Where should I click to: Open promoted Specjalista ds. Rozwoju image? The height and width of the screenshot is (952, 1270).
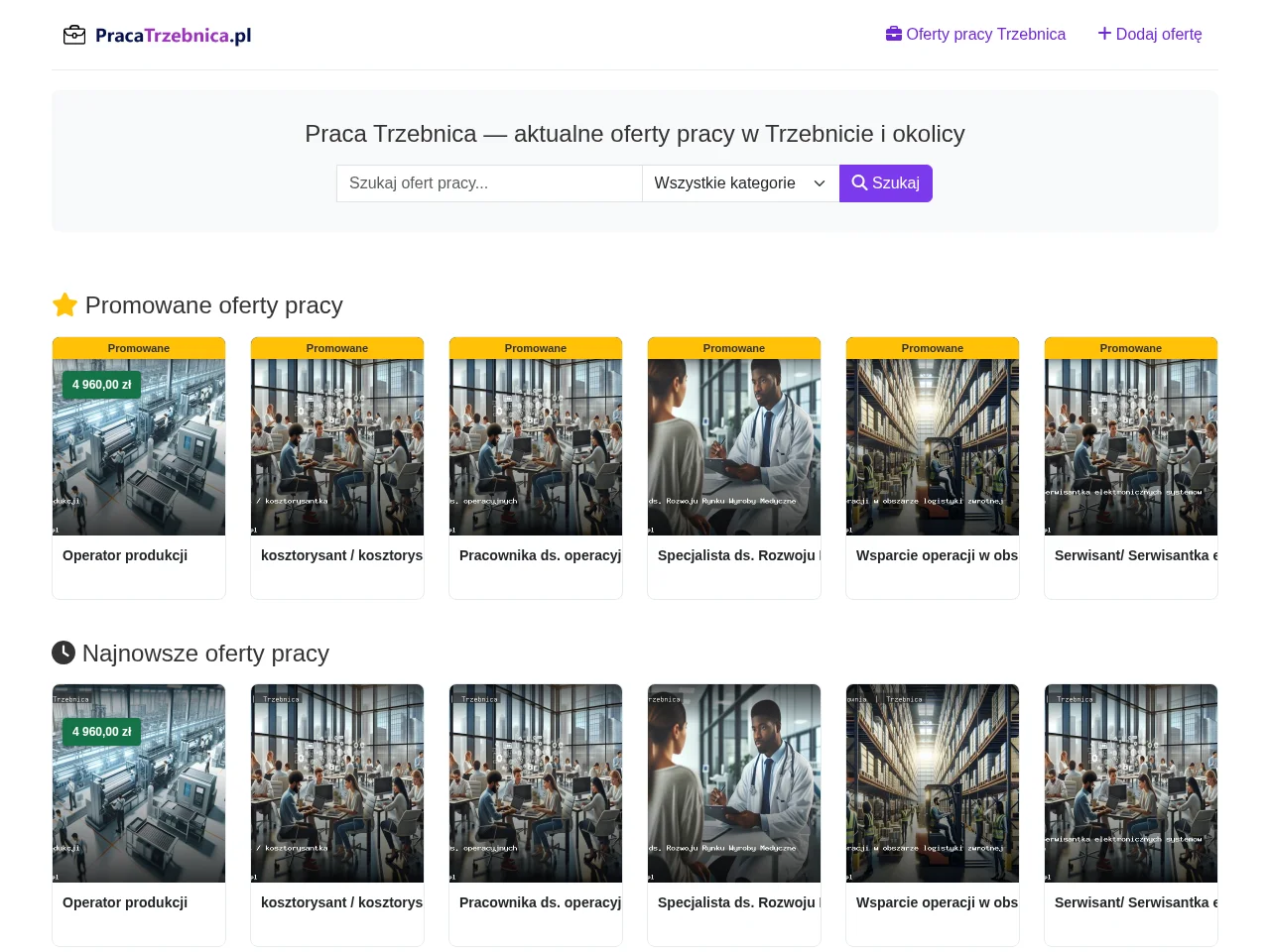(734, 447)
